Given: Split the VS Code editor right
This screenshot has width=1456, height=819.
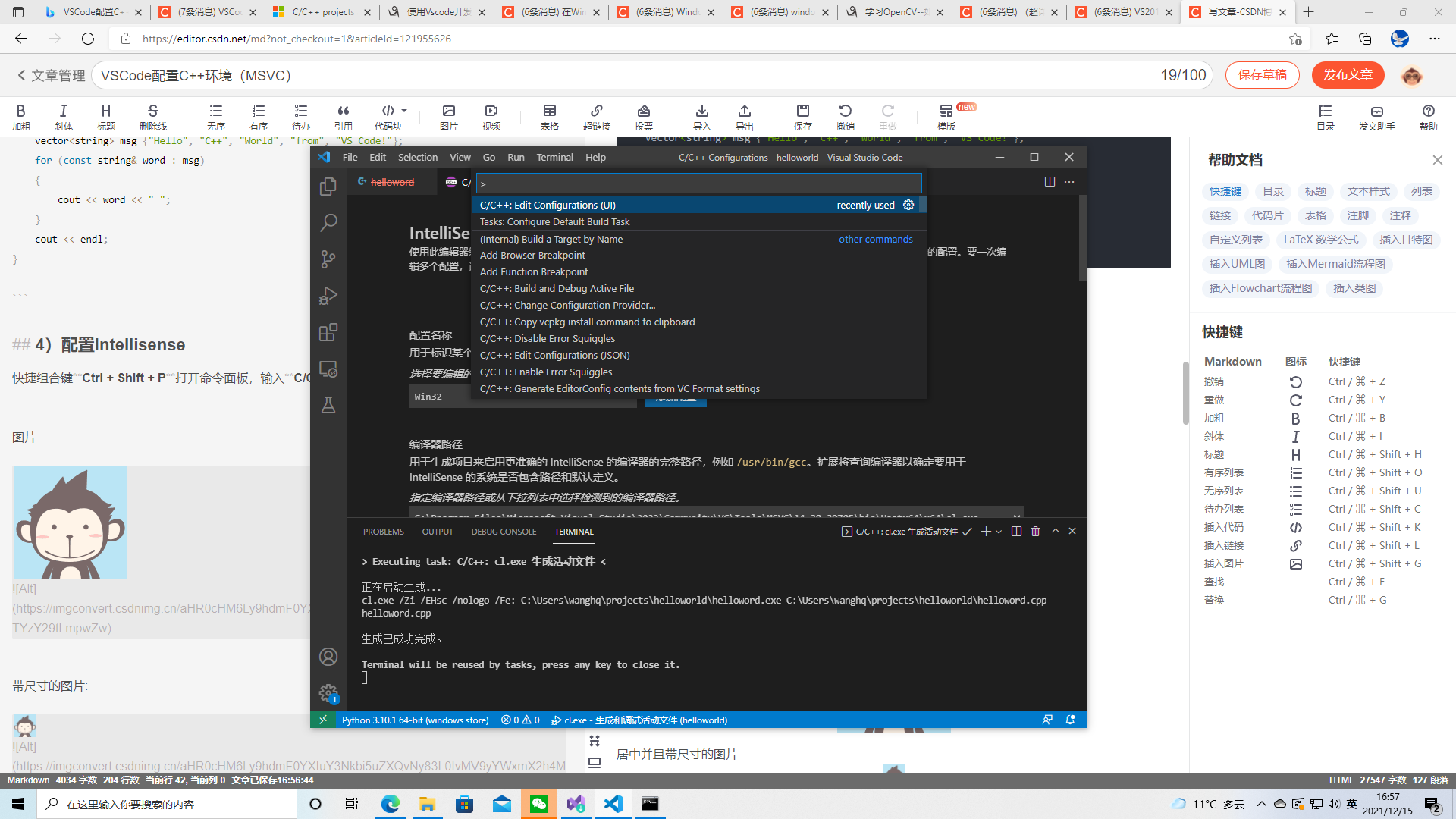Looking at the screenshot, I should tap(1050, 182).
